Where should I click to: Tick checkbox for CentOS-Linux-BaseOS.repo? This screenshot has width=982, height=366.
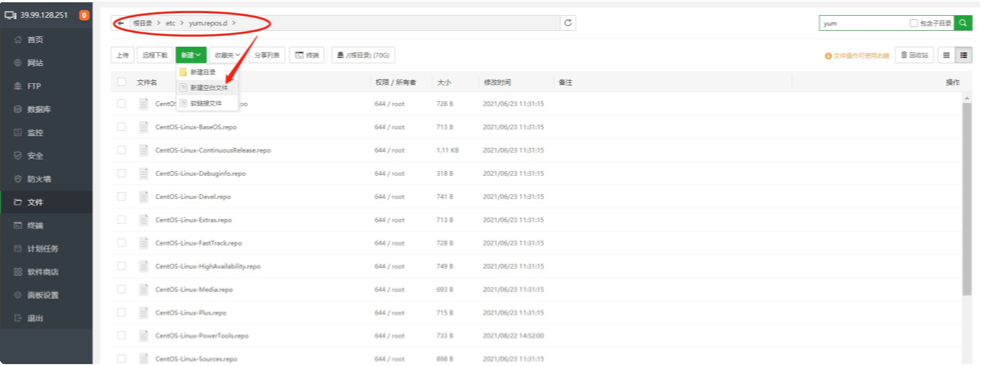coord(121,127)
